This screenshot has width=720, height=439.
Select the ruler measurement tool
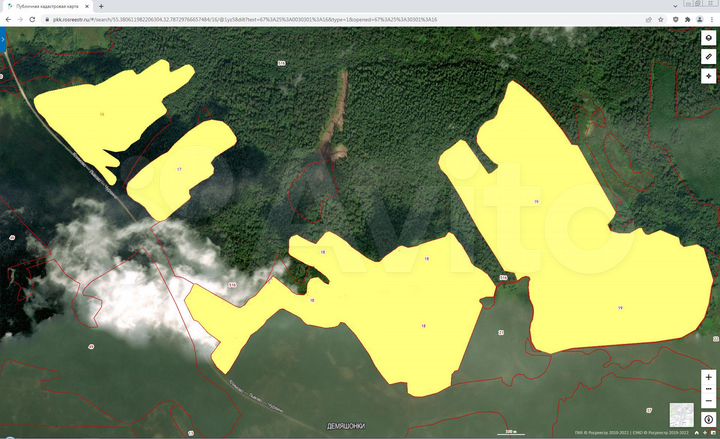[x=708, y=56]
